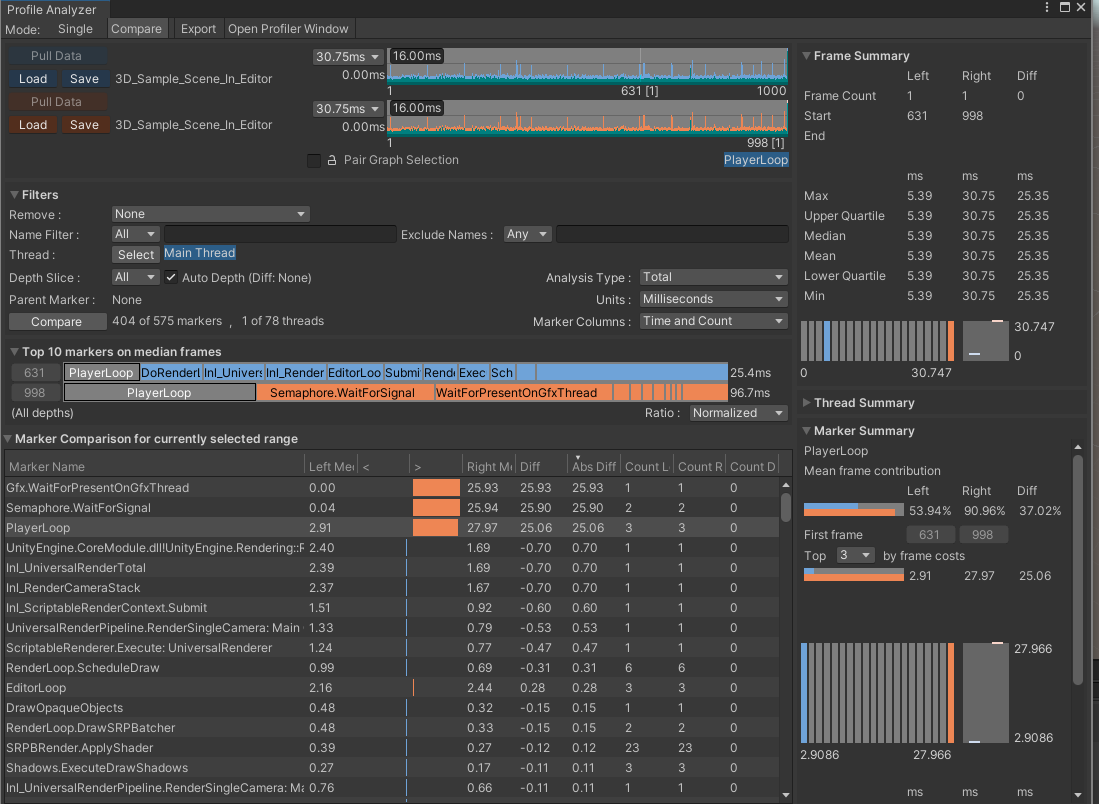1099x804 pixels.
Task: Open Profiler Window from toolbar
Action: tap(288, 29)
